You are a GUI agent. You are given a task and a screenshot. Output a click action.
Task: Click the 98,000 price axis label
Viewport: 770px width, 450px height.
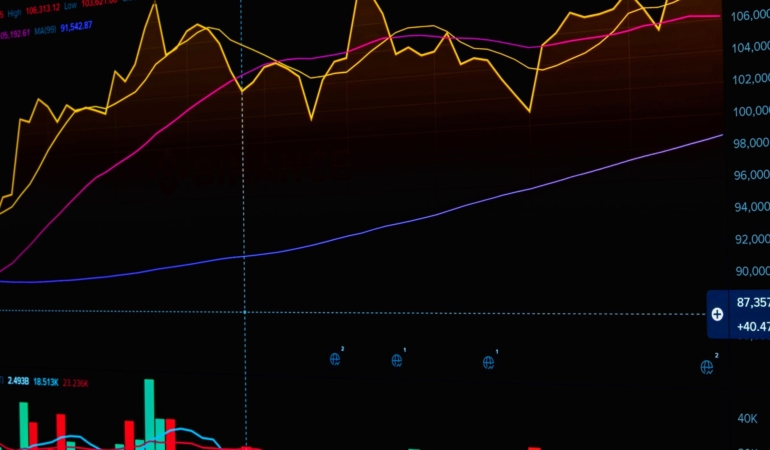(x=751, y=143)
